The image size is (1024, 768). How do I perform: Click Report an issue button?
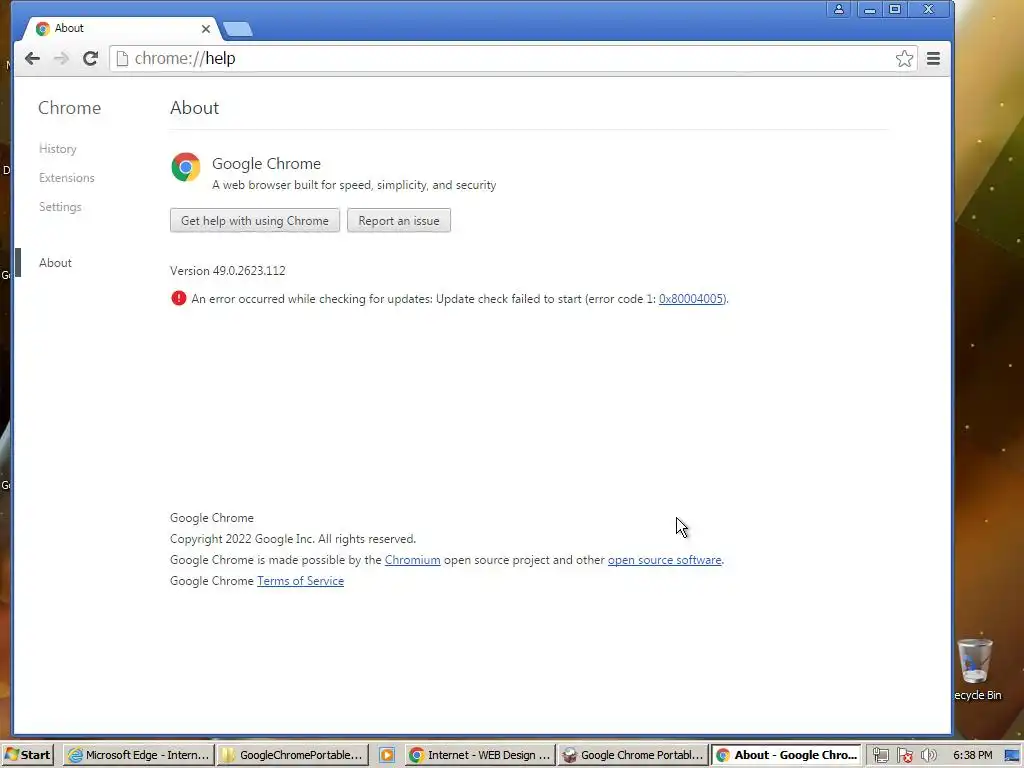(x=399, y=221)
